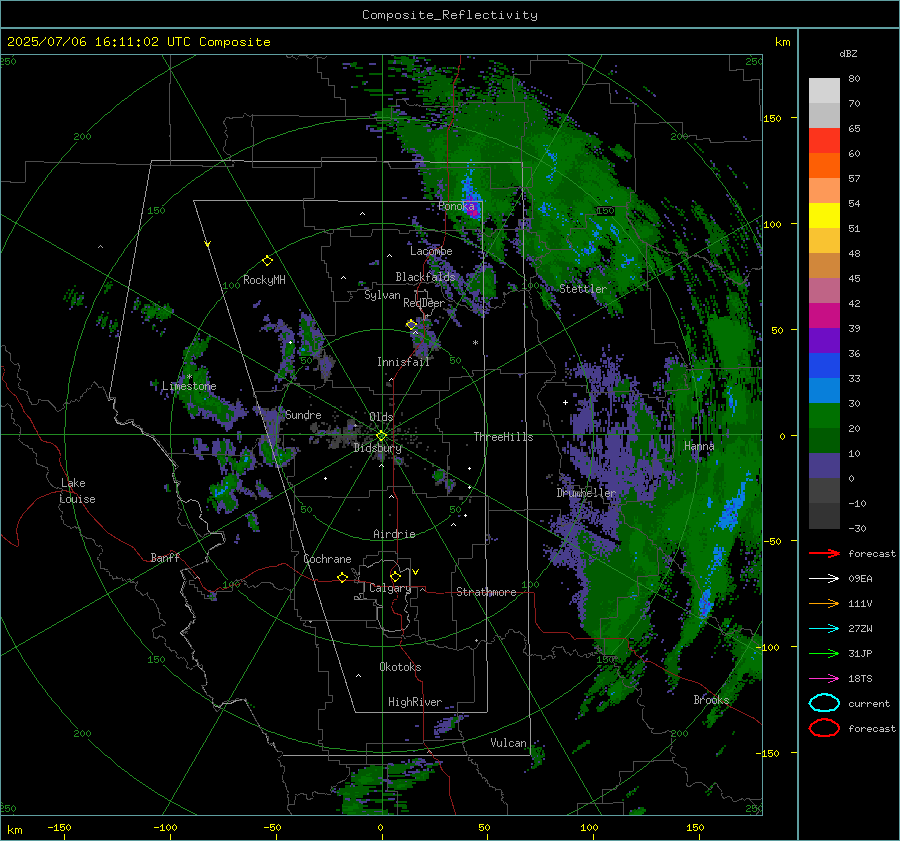This screenshot has width=900, height=841.
Task: Click the yellow diamond marker near RockyMH
Action: [267, 261]
